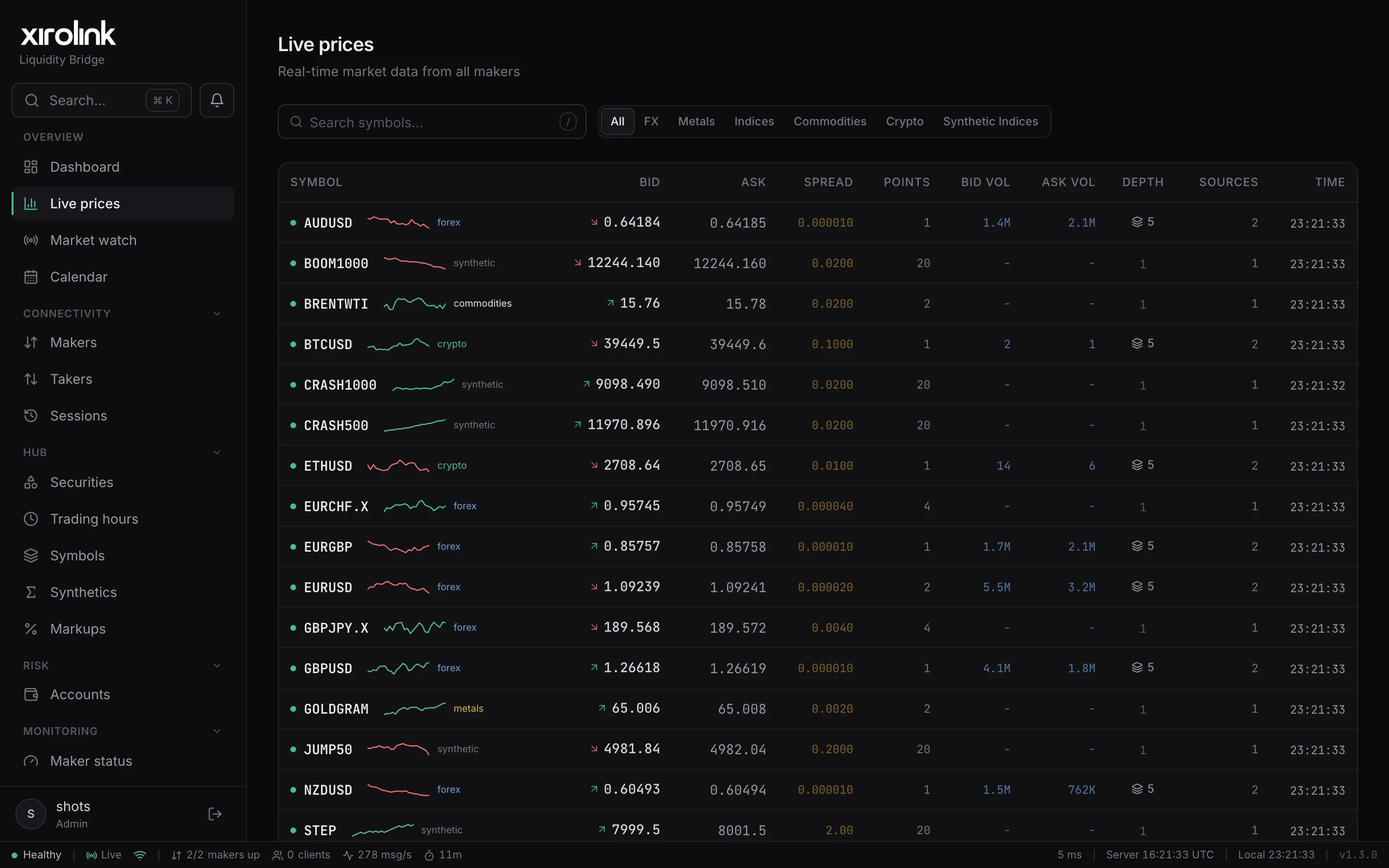Screen dimensions: 1389x868
Task: Collapse the Monitoring section chevron
Action: click(x=217, y=731)
